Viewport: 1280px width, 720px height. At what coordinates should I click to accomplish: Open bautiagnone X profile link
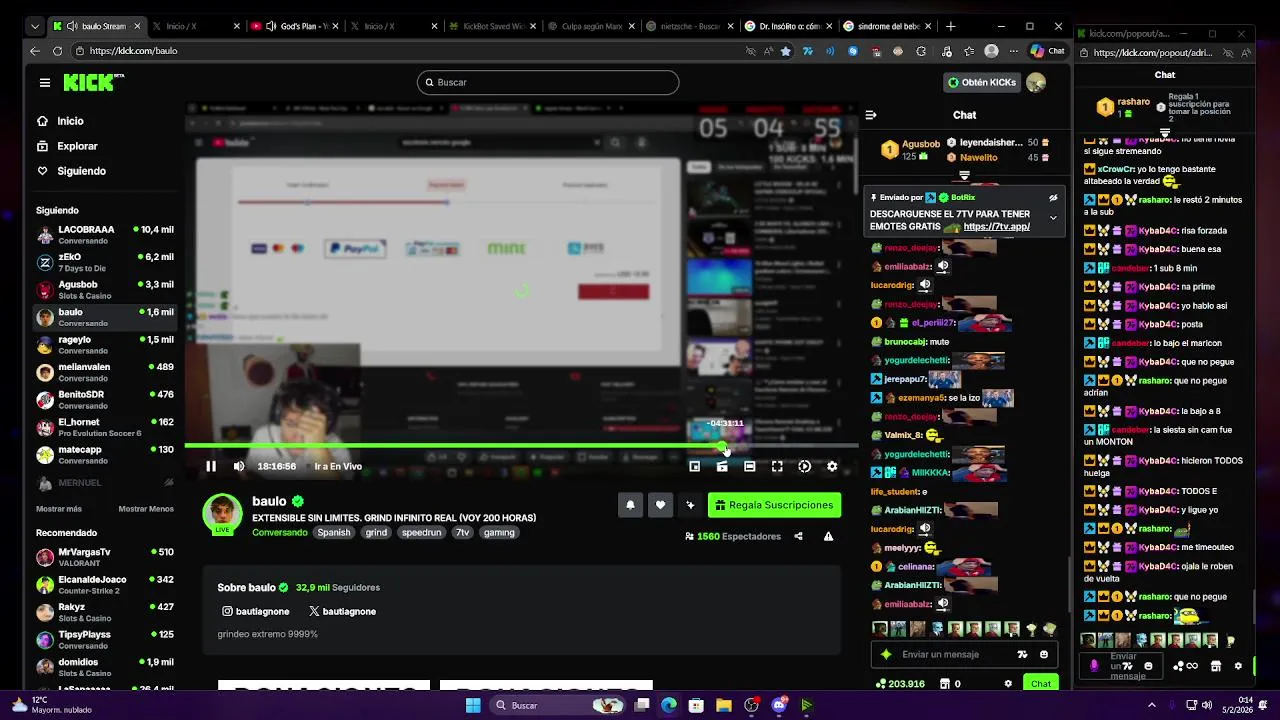[x=342, y=611]
